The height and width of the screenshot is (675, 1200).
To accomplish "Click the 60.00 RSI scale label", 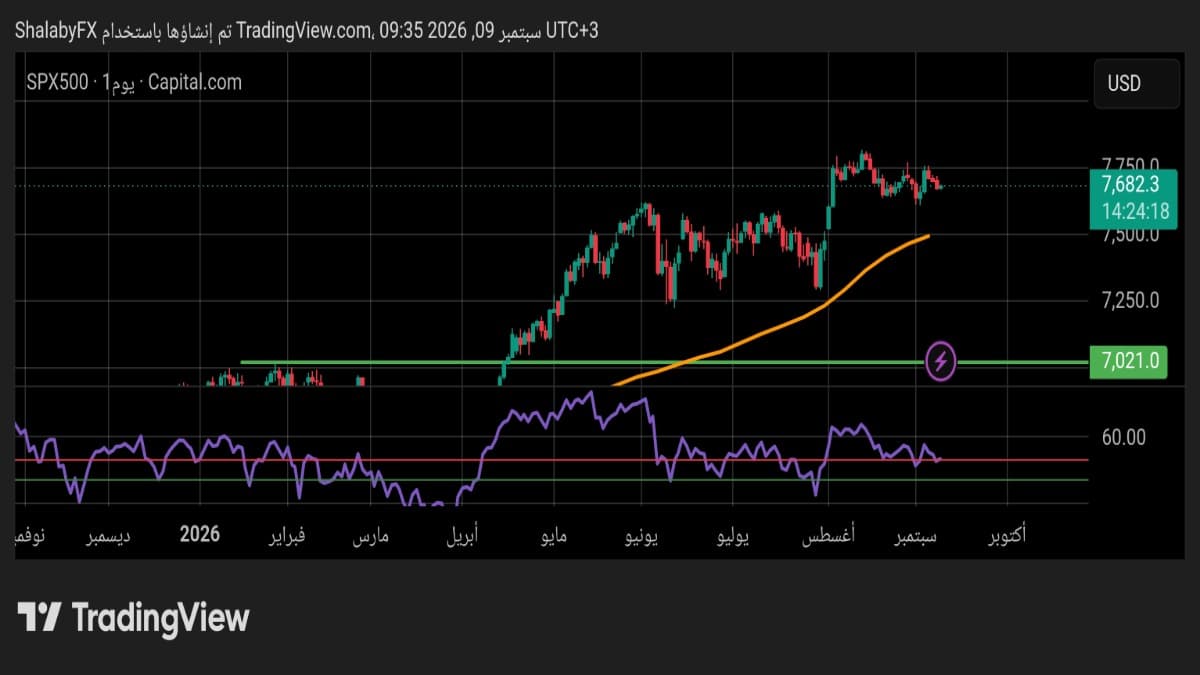I will (x=1123, y=437).
